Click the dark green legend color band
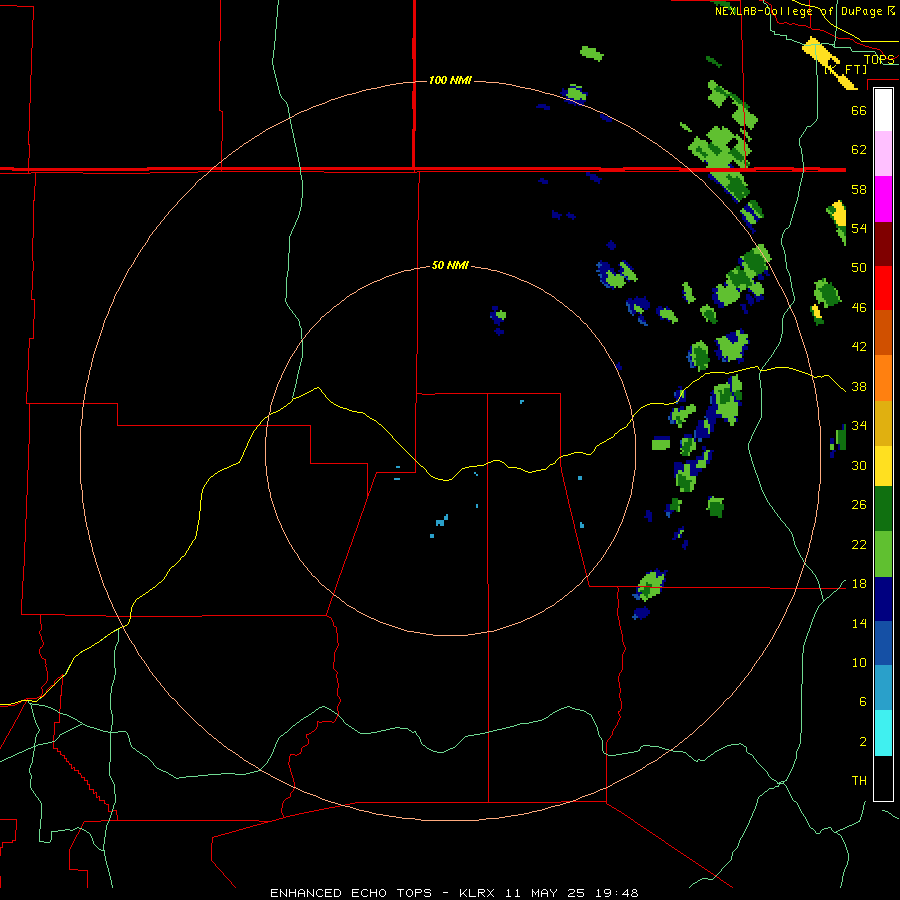 point(883,509)
